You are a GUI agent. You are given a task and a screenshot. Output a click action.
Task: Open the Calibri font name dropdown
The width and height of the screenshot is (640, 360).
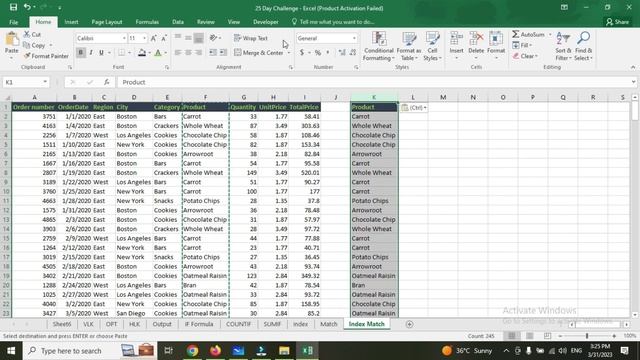(x=124, y=38)
